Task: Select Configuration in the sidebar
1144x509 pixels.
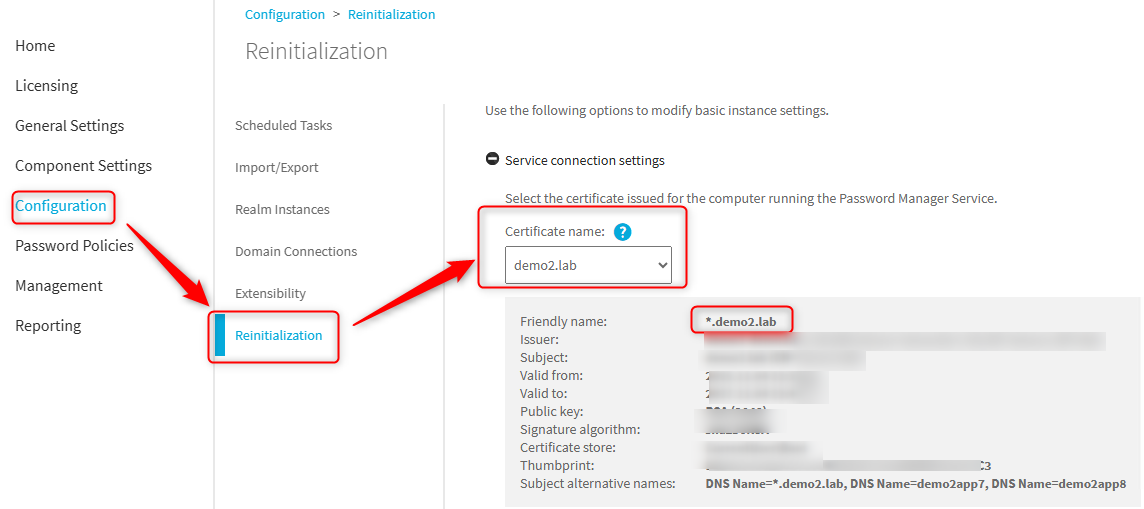Action: tap(61, 206)
